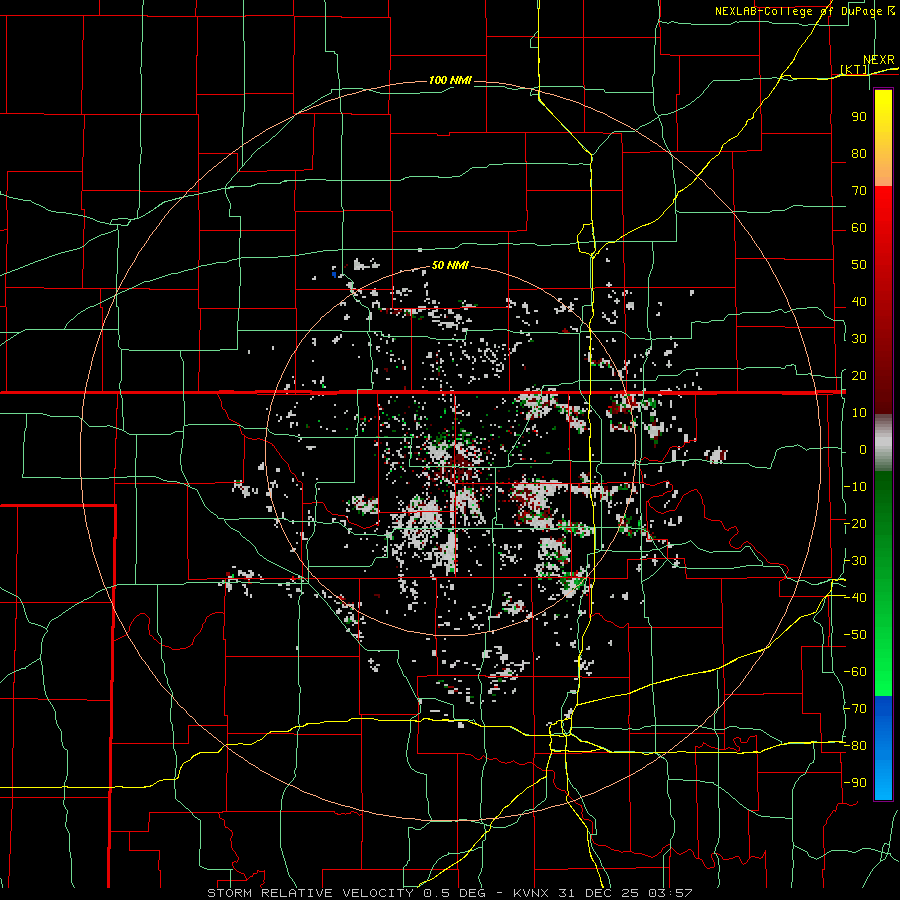Click the 60 value on velocity scale
The image size is (900, 900).
coord(859,227)
